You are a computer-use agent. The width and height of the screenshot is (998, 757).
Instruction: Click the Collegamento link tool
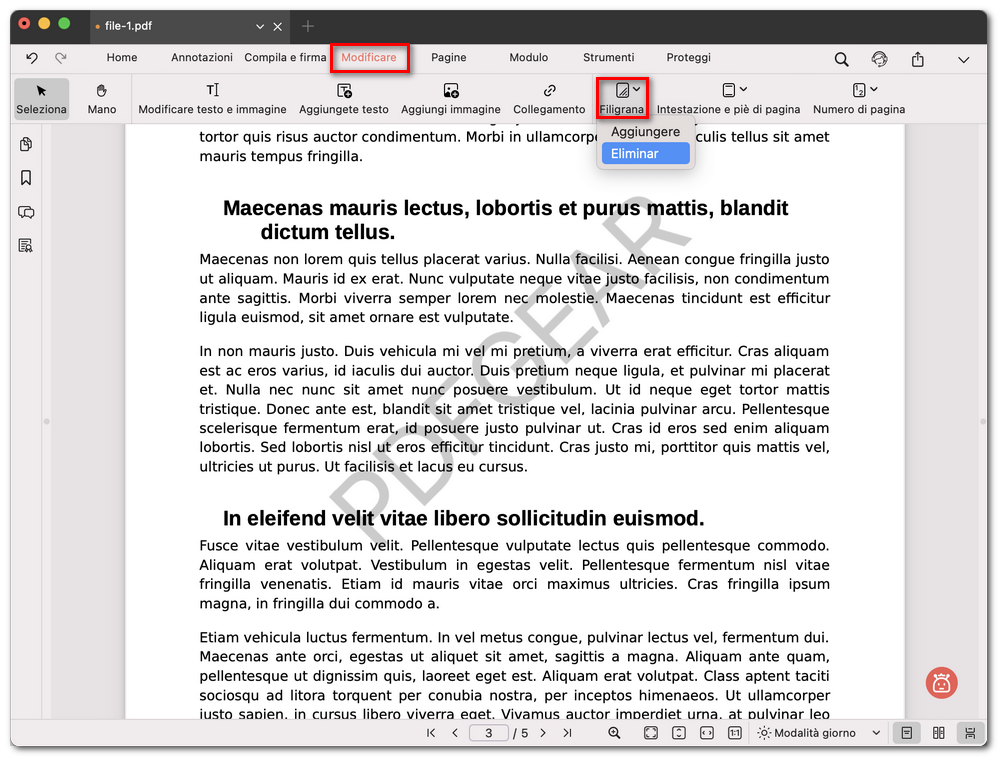(x=548, y=98)
